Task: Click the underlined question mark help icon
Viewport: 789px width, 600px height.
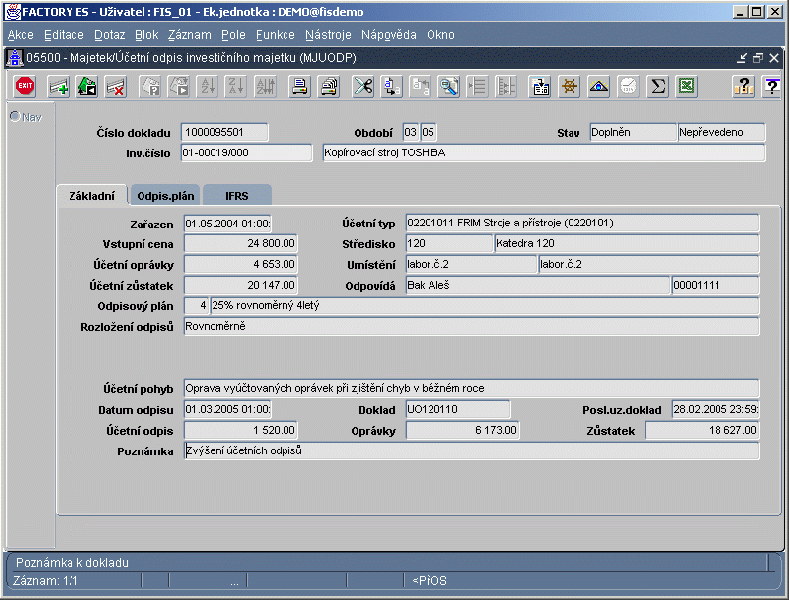Action: click(771, 87)
